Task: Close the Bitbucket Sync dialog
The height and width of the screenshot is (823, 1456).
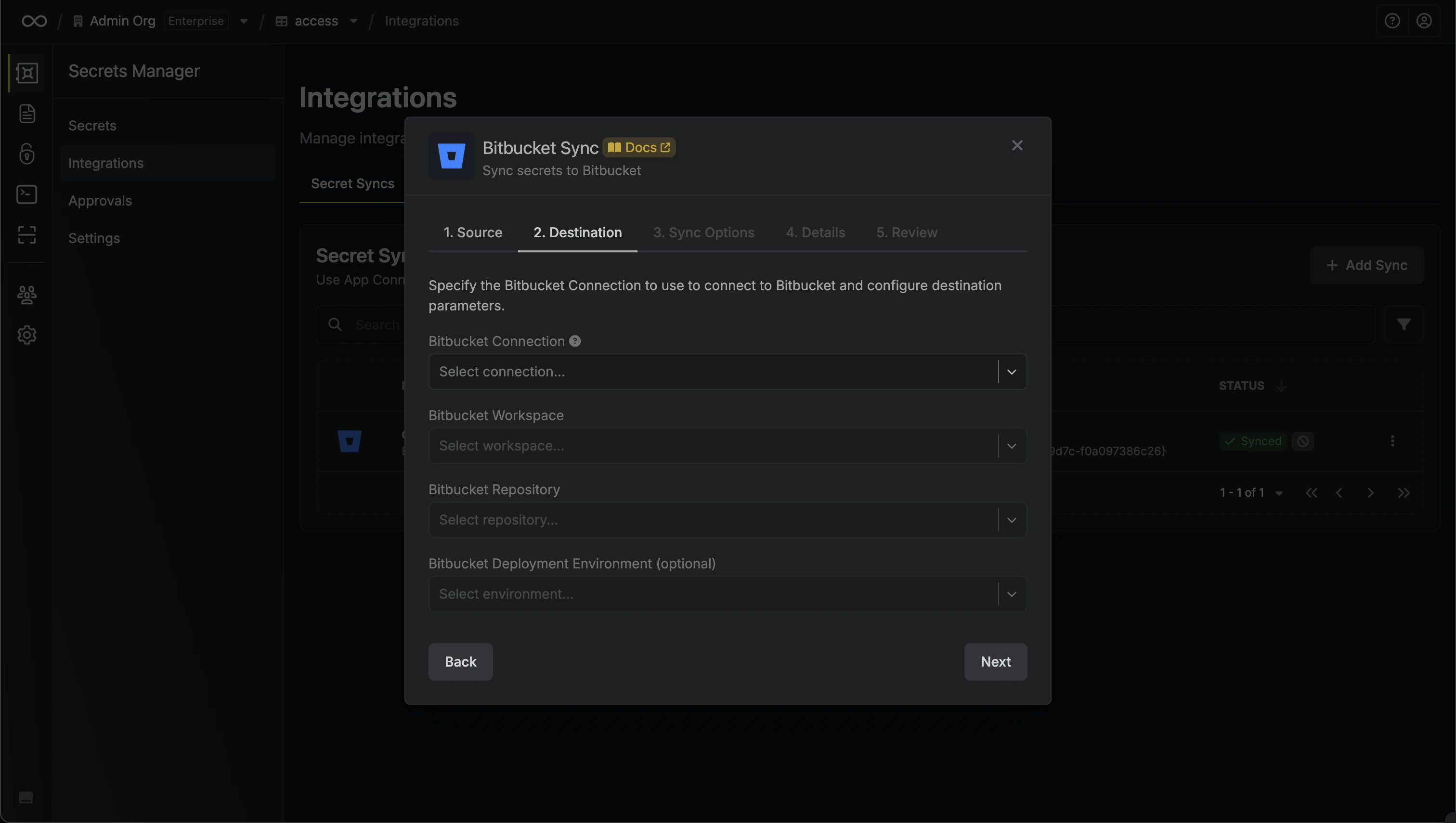Action: pyautogui.click(x=1017, y=146)
